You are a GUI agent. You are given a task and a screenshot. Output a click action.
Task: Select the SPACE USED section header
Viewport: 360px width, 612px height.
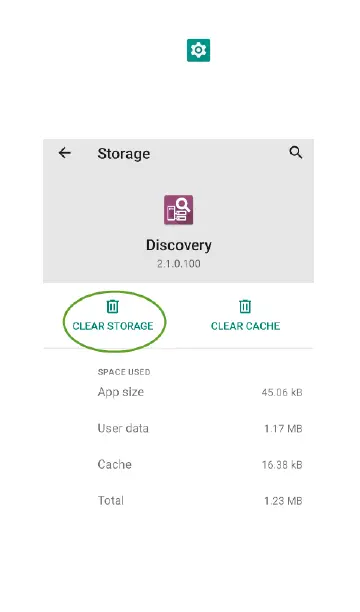124,372
